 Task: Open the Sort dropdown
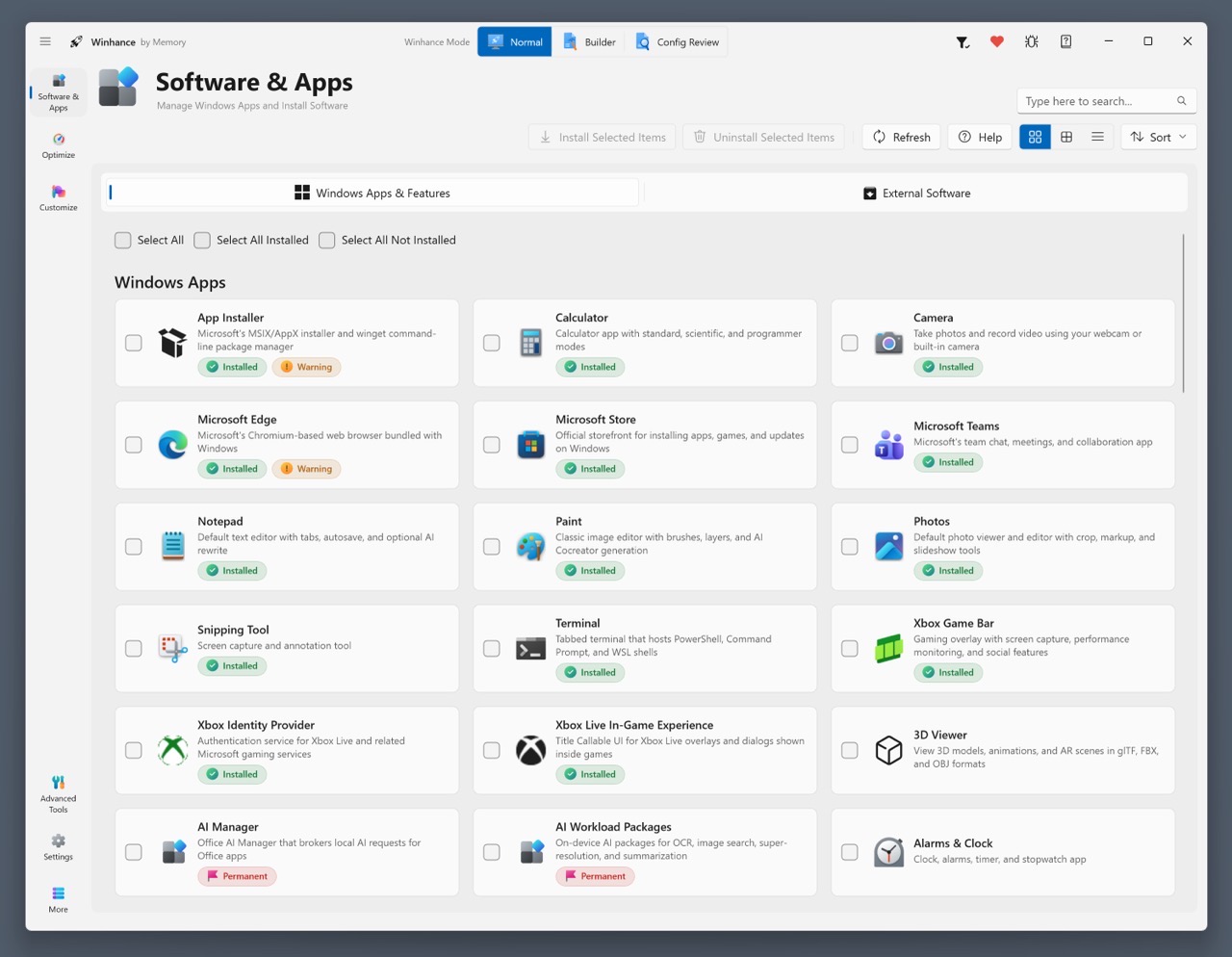1159,137
